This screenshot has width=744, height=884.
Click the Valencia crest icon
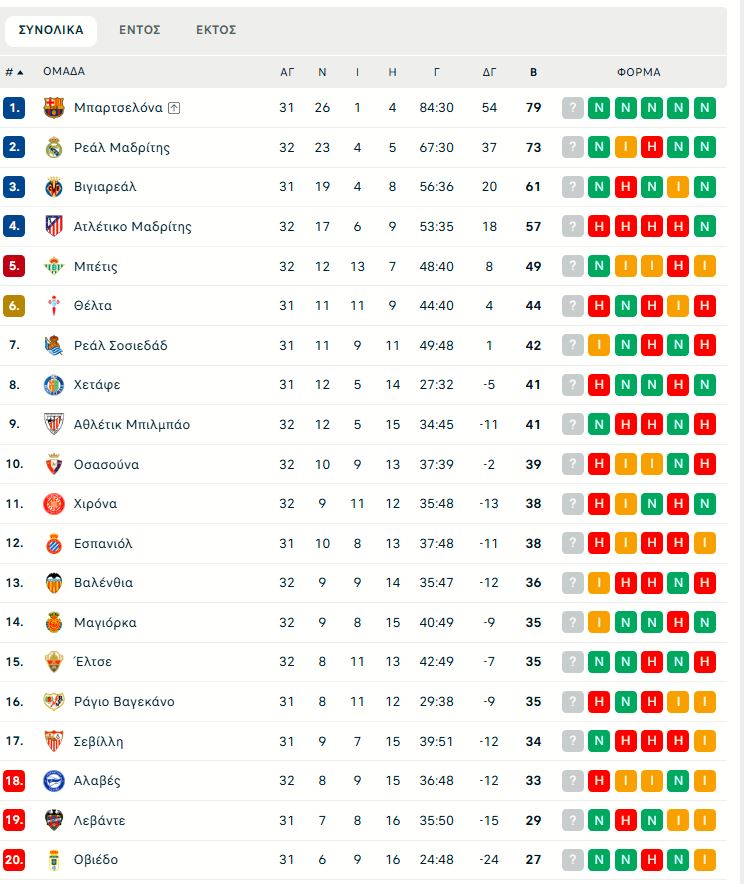[x=54, y=583]
